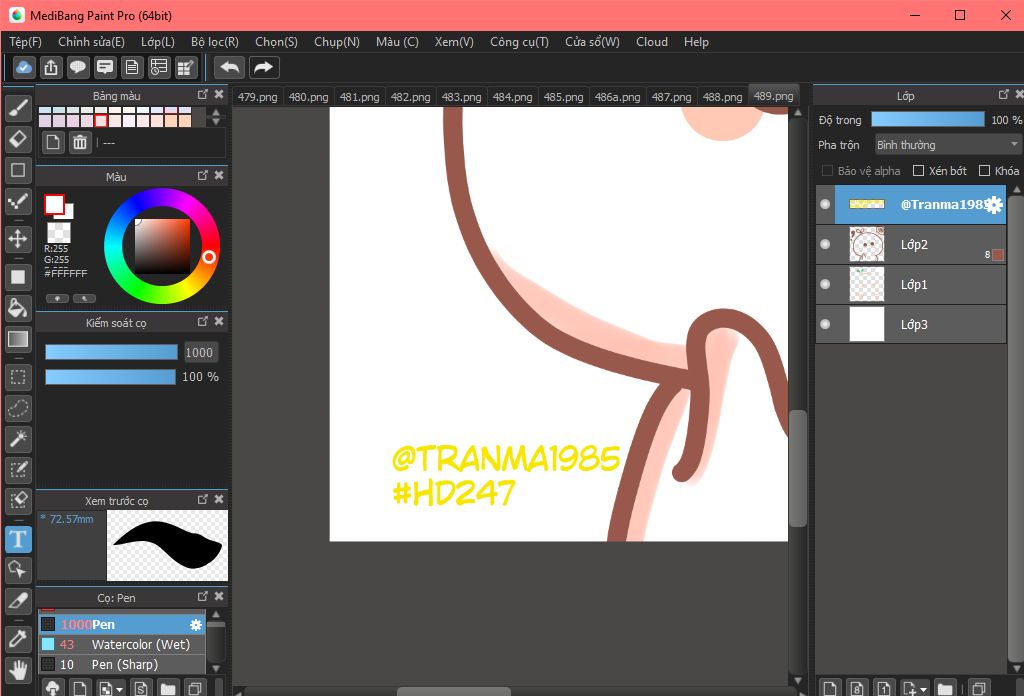This screenshot has width=1024, height=696.
Task: Select the Lớp2 layer row
Action: pos(910,245)
